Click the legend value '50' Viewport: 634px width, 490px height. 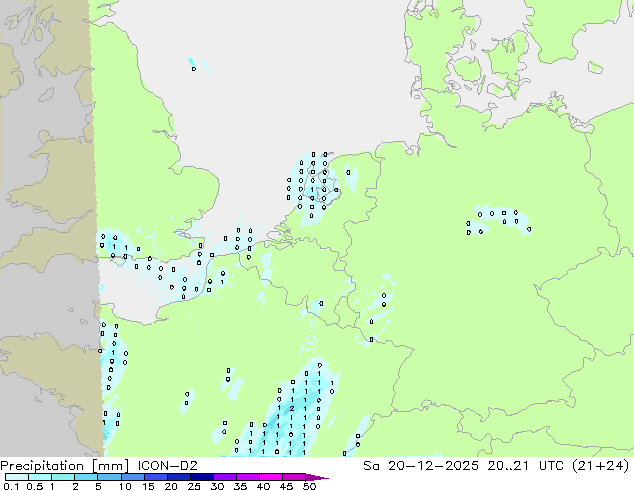(x=309, y=486)
